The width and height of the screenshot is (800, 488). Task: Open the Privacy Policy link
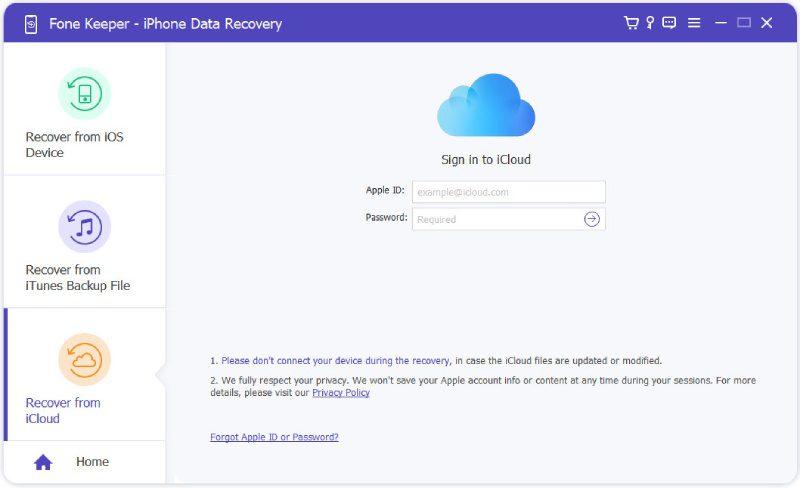pyautogui.click(x=341, y=393)
